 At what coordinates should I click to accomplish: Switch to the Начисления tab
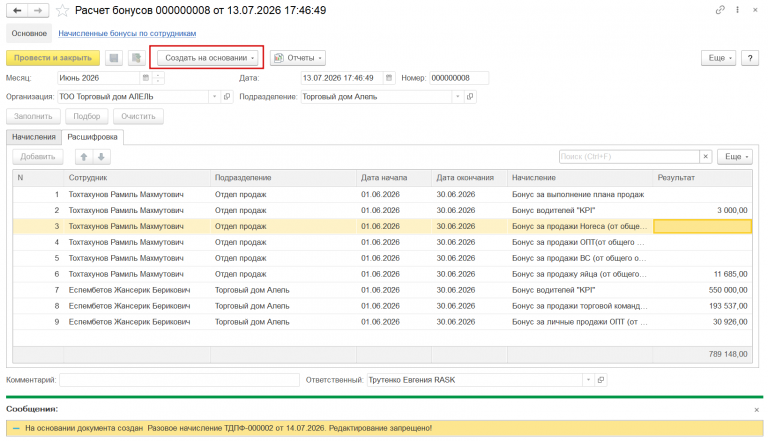pos(34,137)
